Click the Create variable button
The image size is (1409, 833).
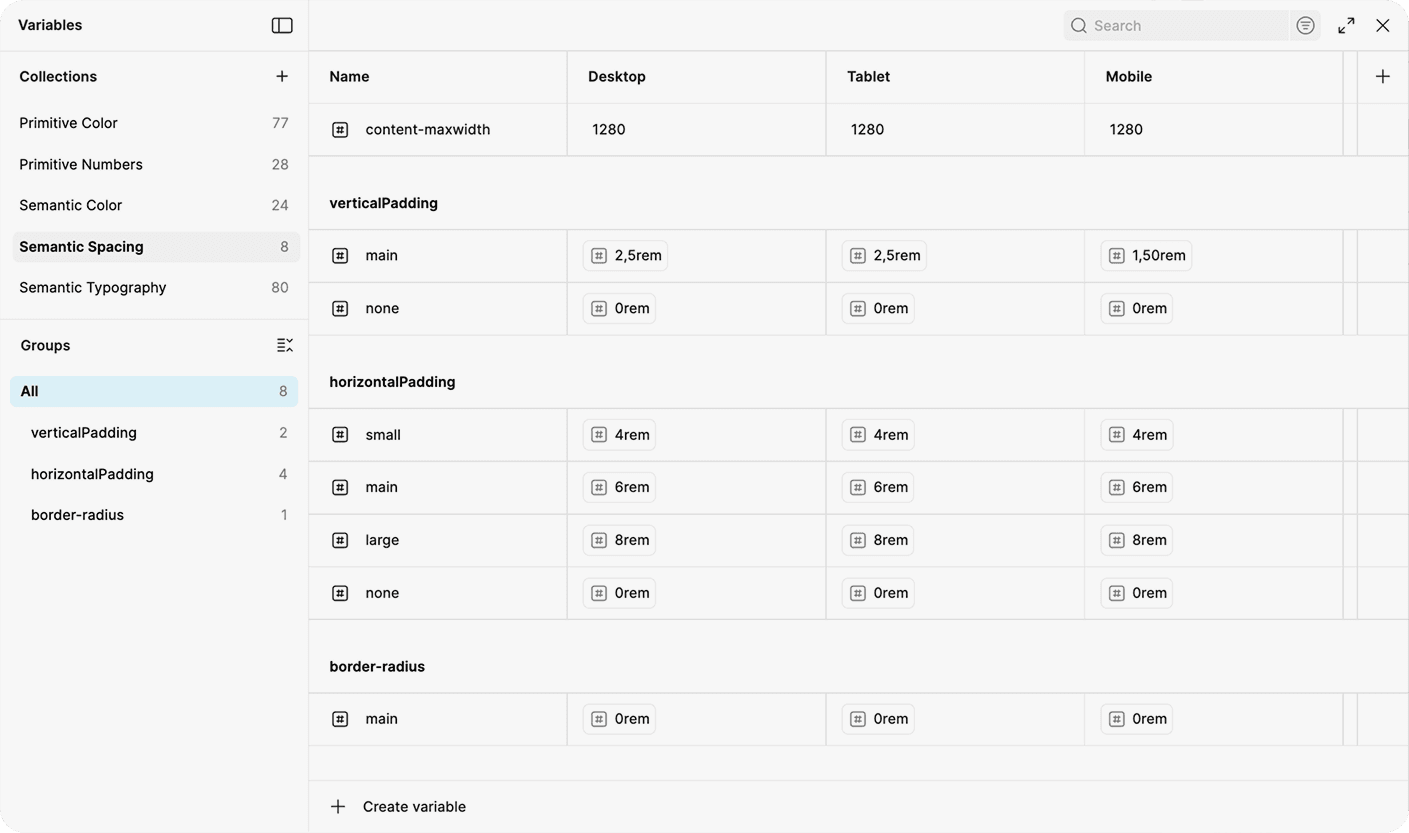[x=413, y=806]
